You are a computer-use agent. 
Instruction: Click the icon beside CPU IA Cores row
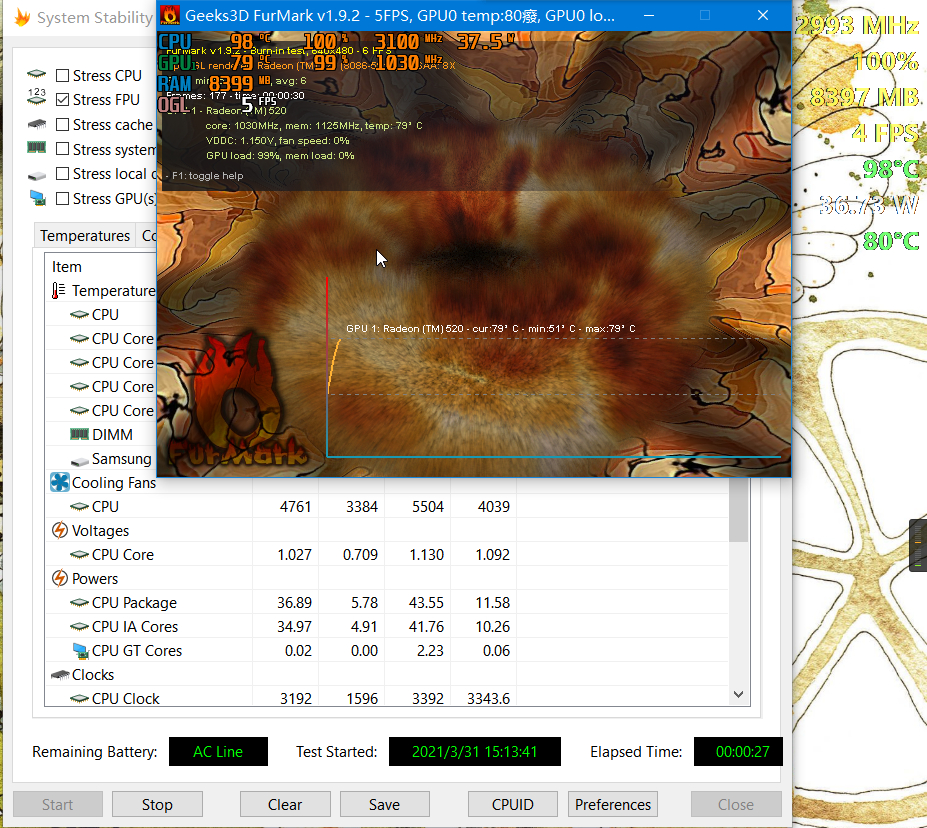[79, 626]
